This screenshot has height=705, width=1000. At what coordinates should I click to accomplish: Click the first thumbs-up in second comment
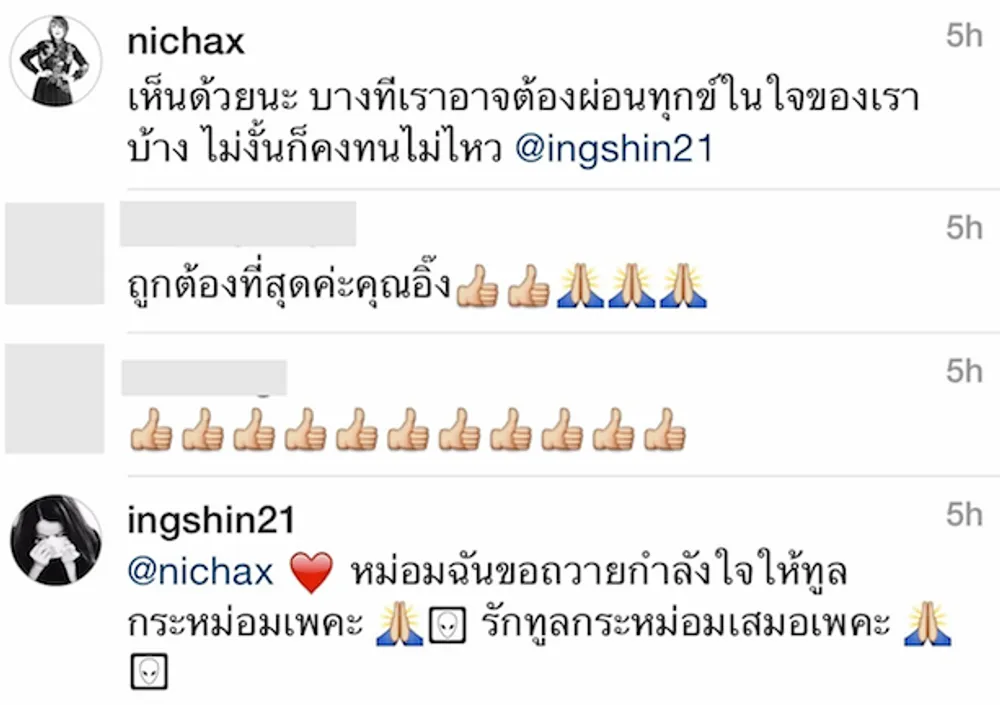(477, 286)
